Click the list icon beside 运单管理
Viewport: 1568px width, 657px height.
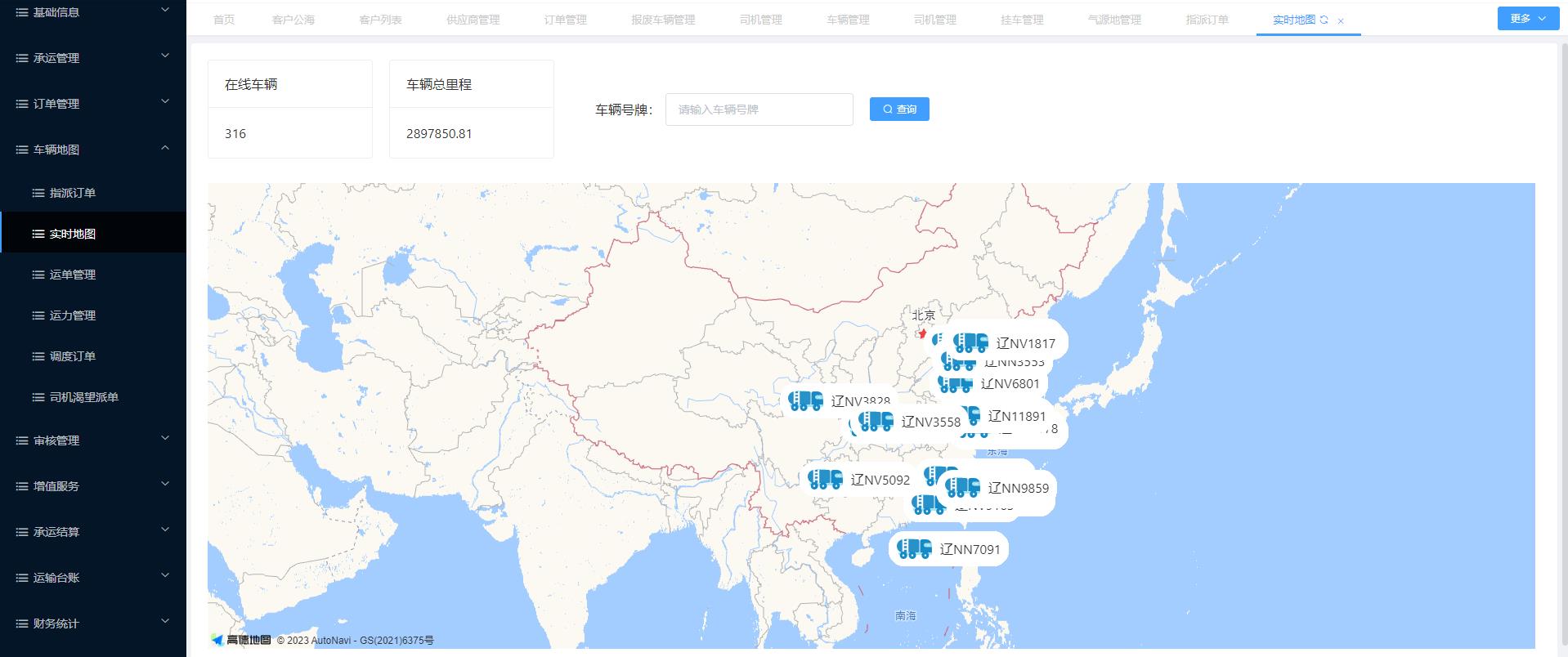38,275
